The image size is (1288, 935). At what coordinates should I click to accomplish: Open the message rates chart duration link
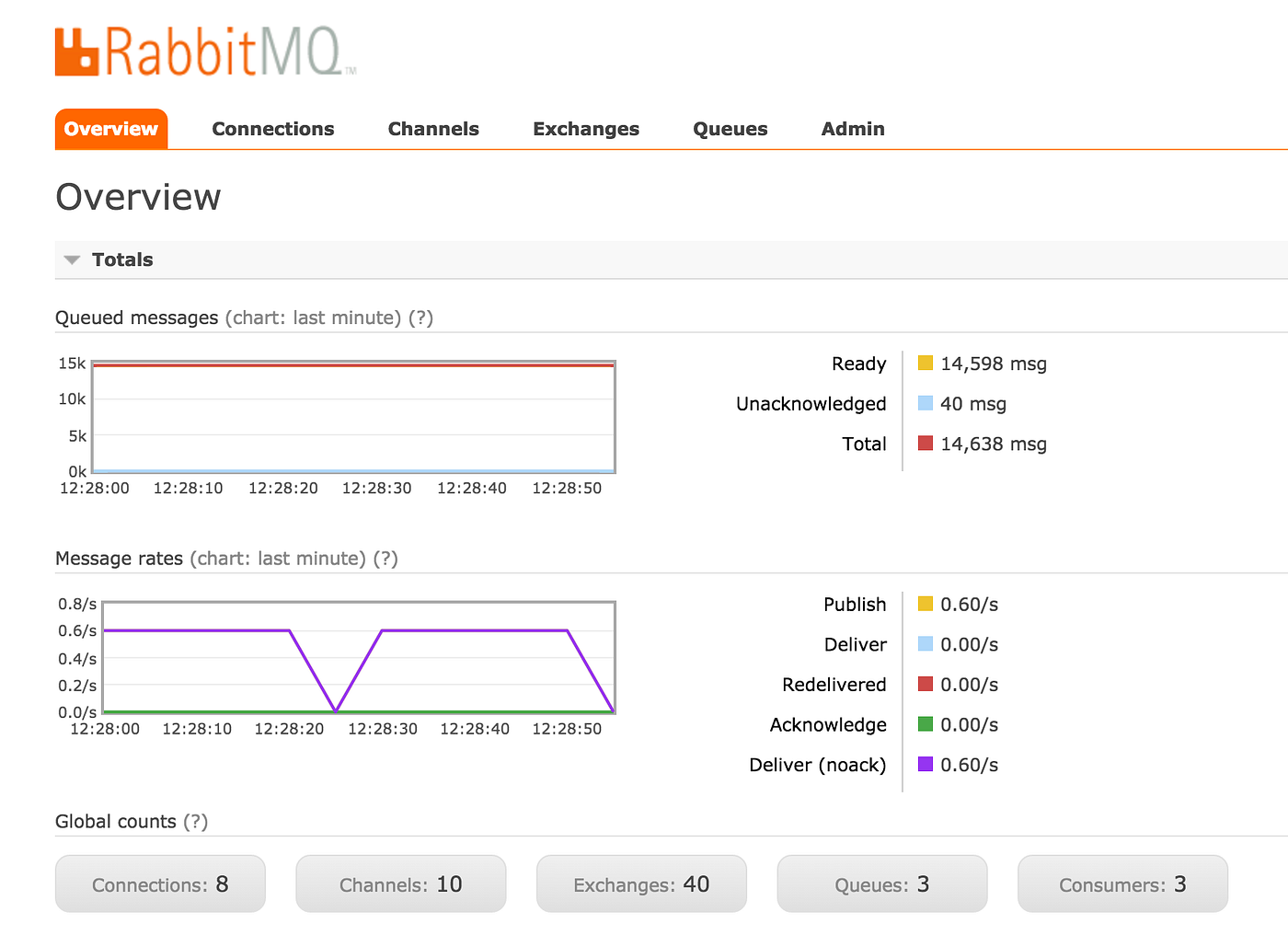click(277, 559)
